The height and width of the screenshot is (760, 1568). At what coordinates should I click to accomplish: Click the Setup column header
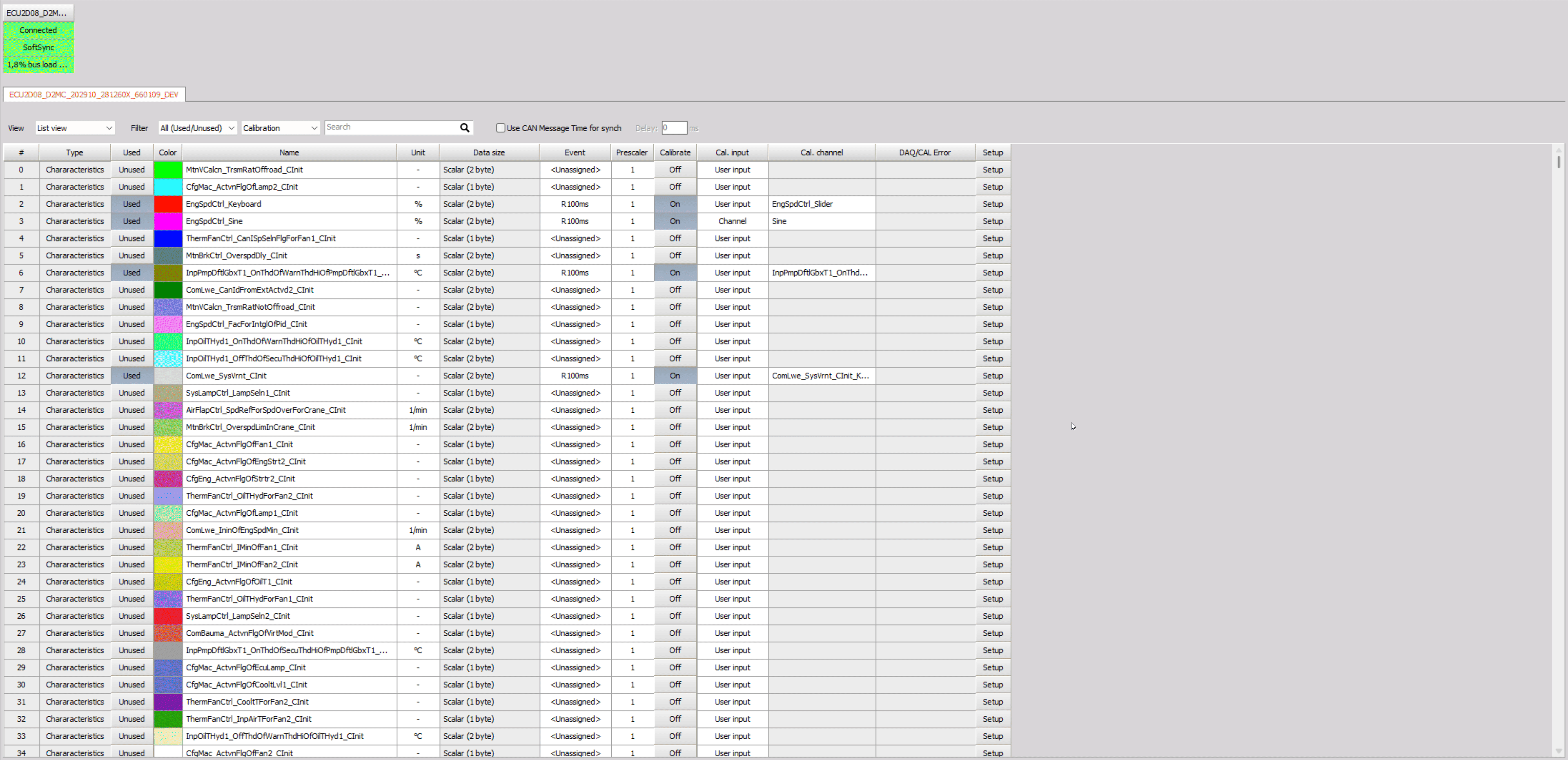point(992,152)
